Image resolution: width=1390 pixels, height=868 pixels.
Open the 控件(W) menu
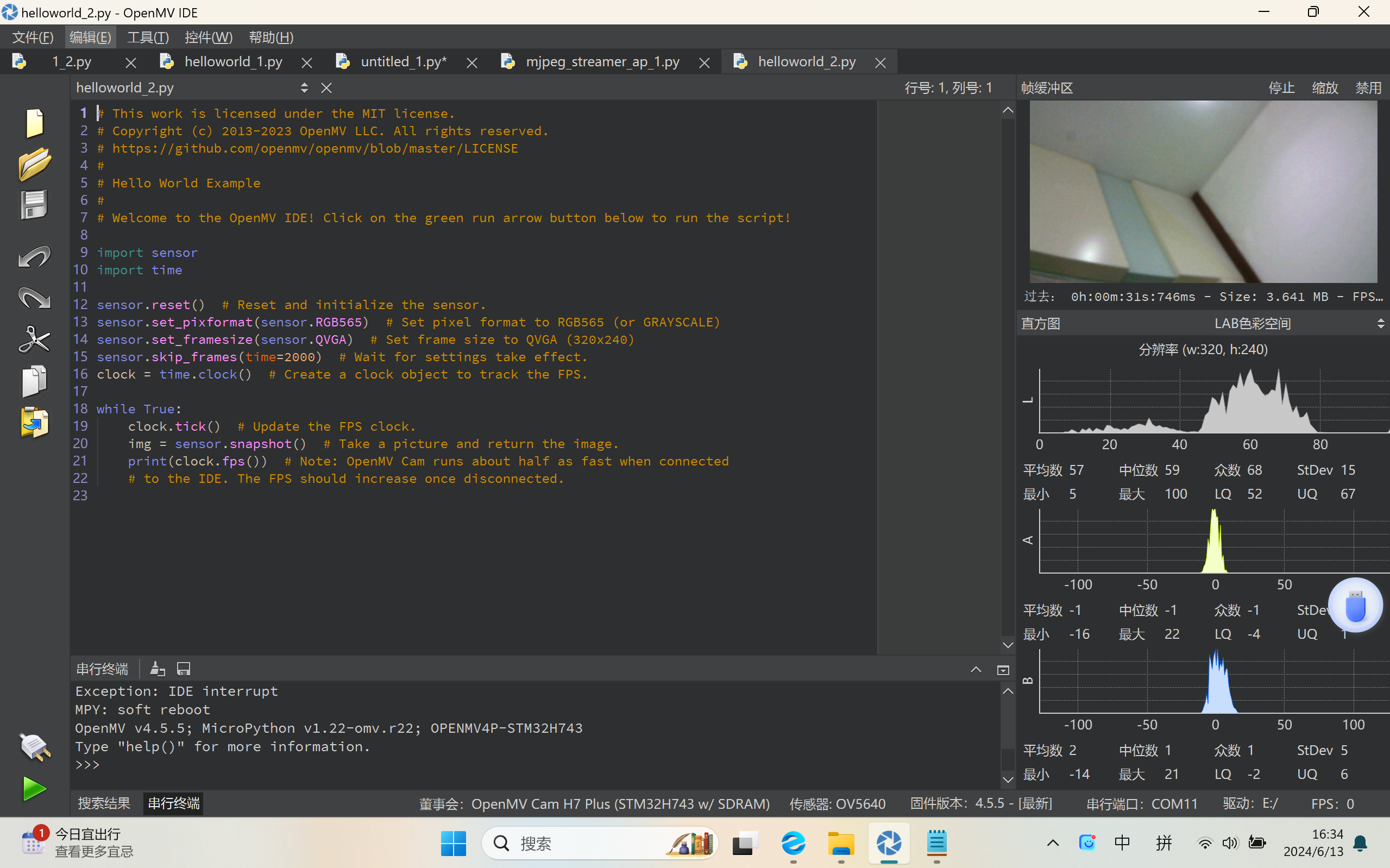(209, 37)
